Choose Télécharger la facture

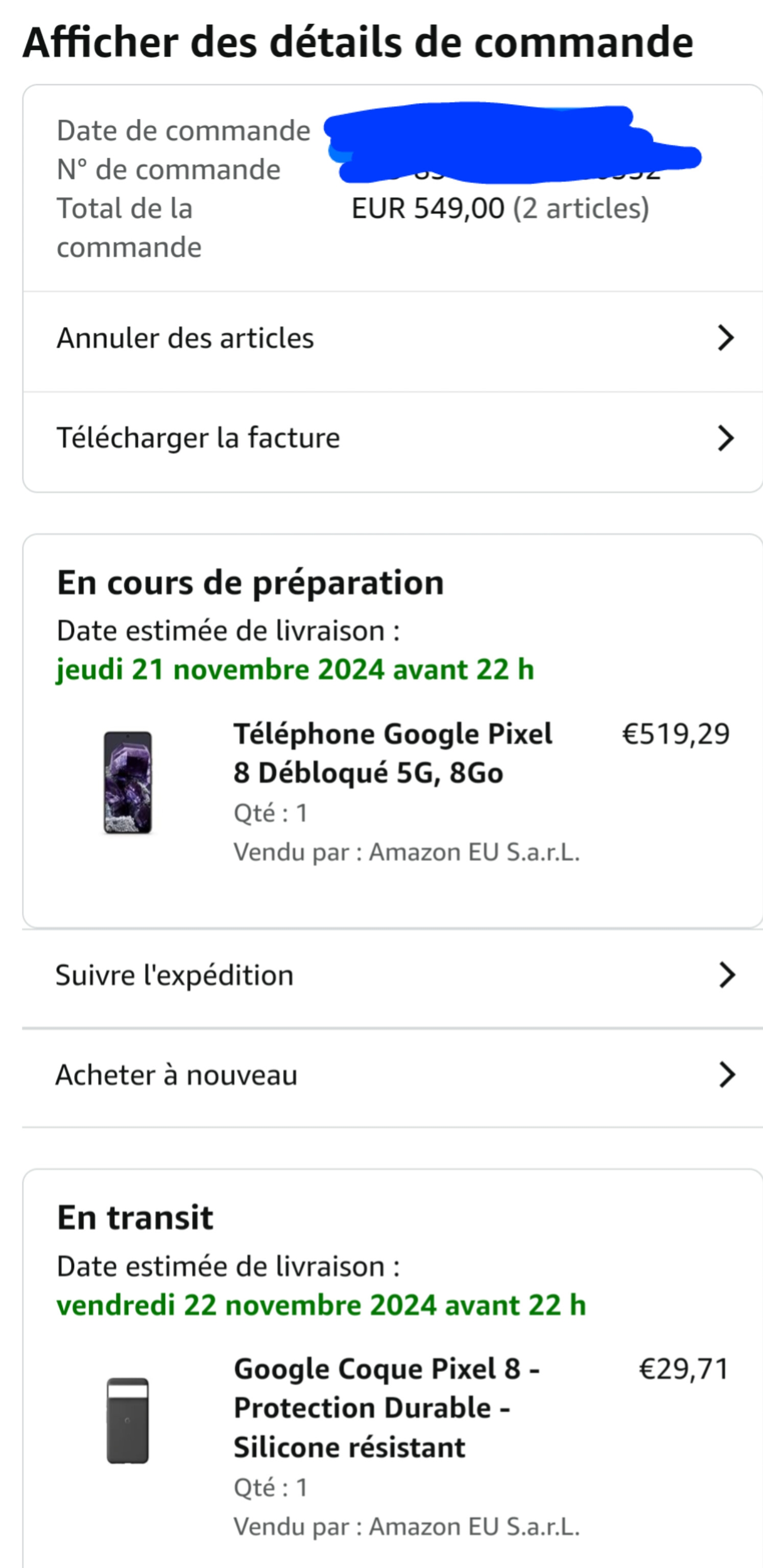tap(199, 438)
